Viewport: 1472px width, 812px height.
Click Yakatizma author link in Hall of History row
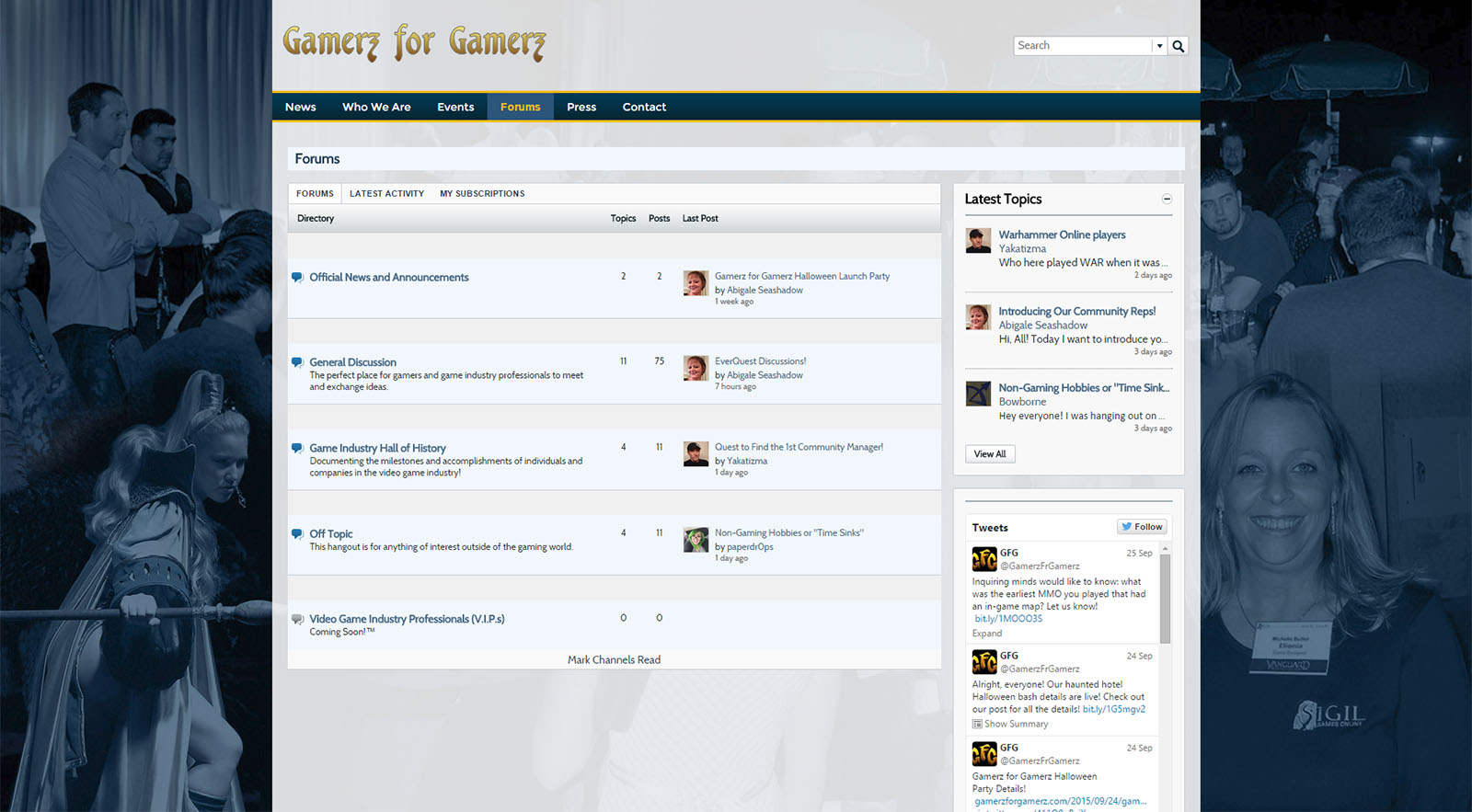(747, 461)
